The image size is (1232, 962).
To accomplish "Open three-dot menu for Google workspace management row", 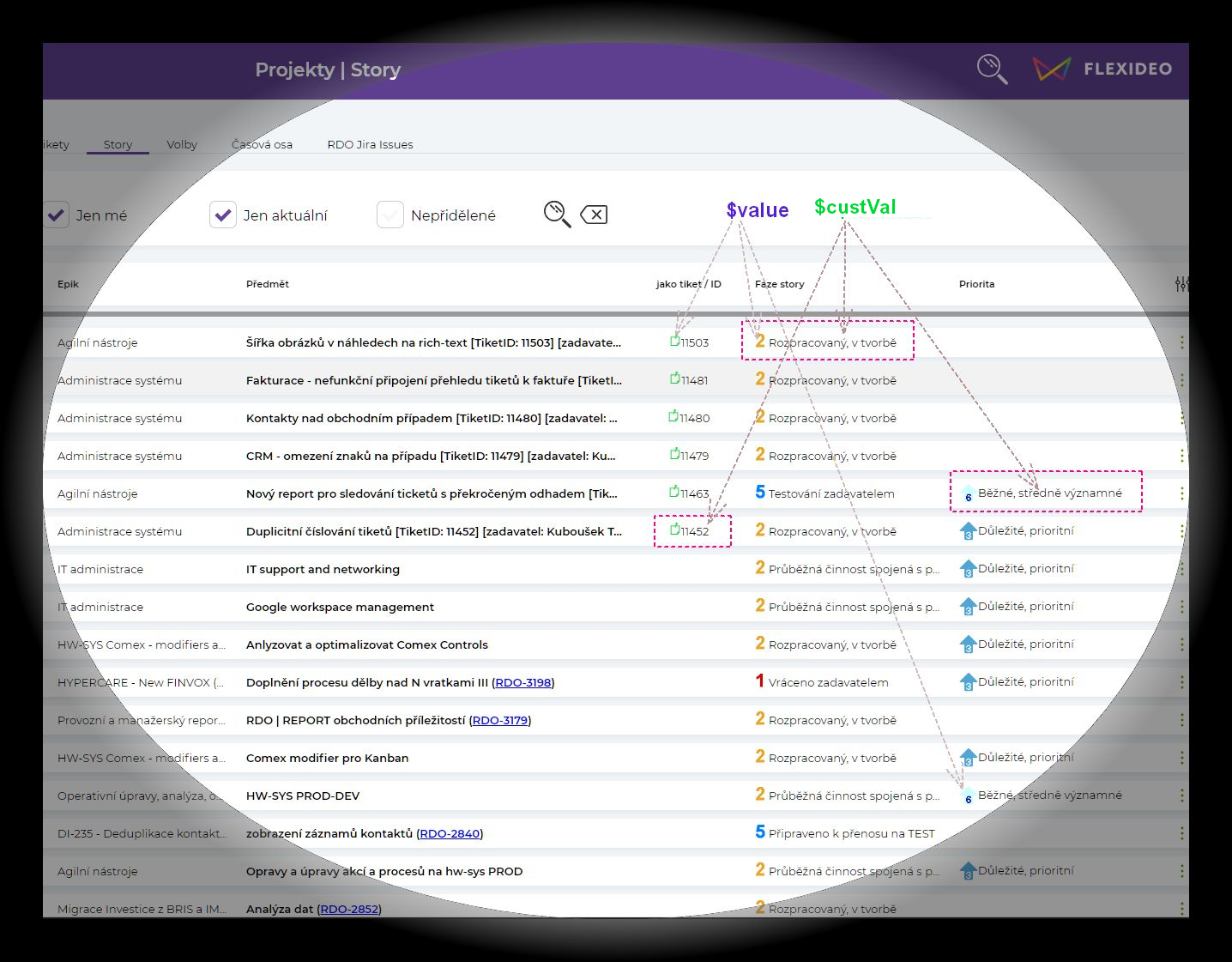I will (x=1181, y=607).
